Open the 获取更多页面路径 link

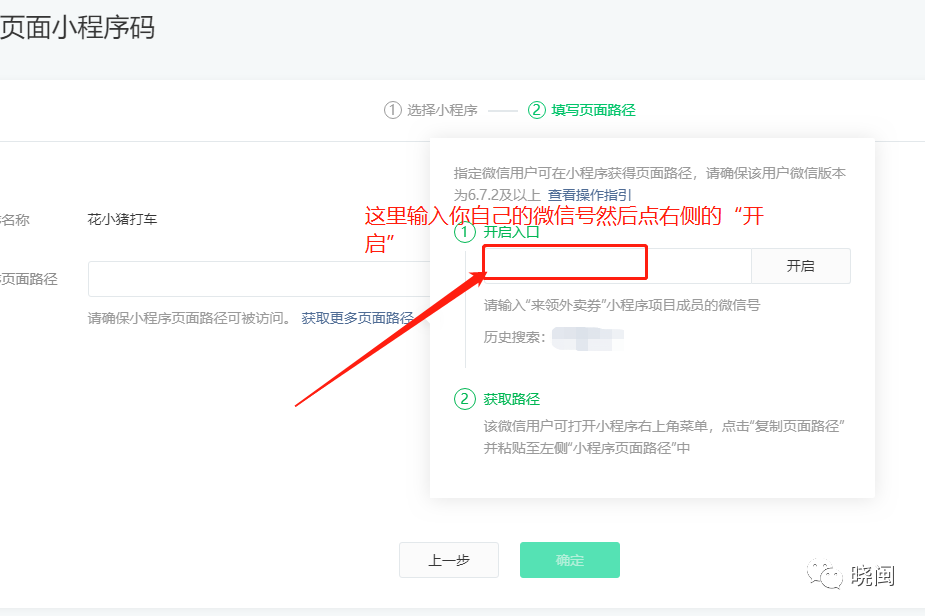click(x=357, y=318)
